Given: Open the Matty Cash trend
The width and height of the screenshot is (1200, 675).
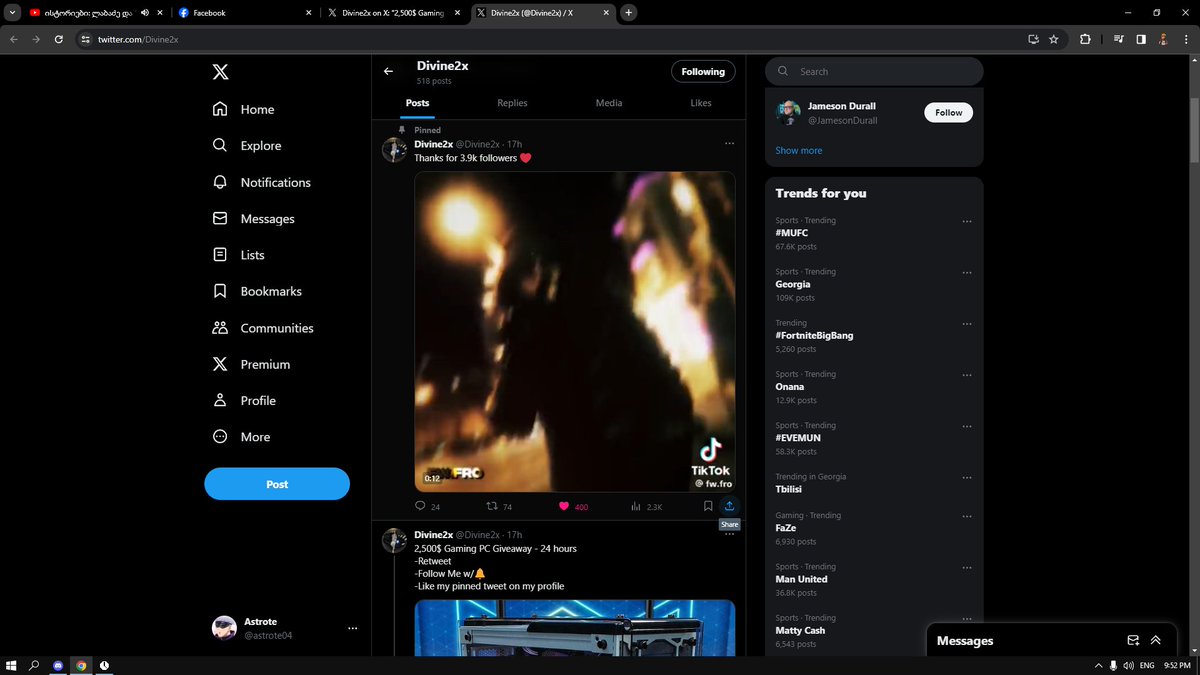Looking at the screenshot, I should pos(800,630).
